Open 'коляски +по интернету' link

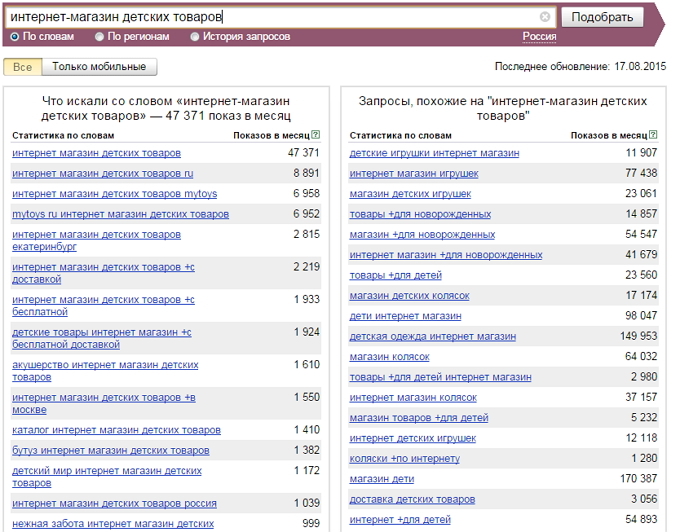pyautogui.click(x=405, y=459)
